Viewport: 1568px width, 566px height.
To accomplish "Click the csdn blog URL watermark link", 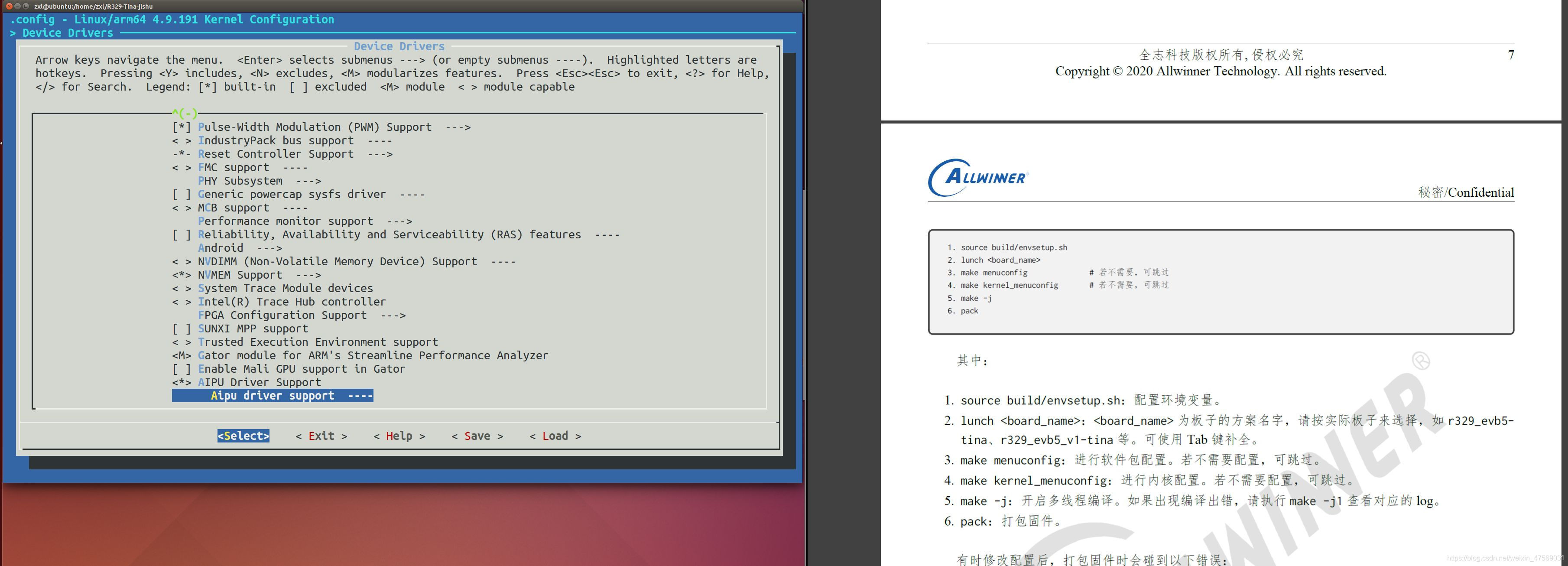I will click(1505, 558).
